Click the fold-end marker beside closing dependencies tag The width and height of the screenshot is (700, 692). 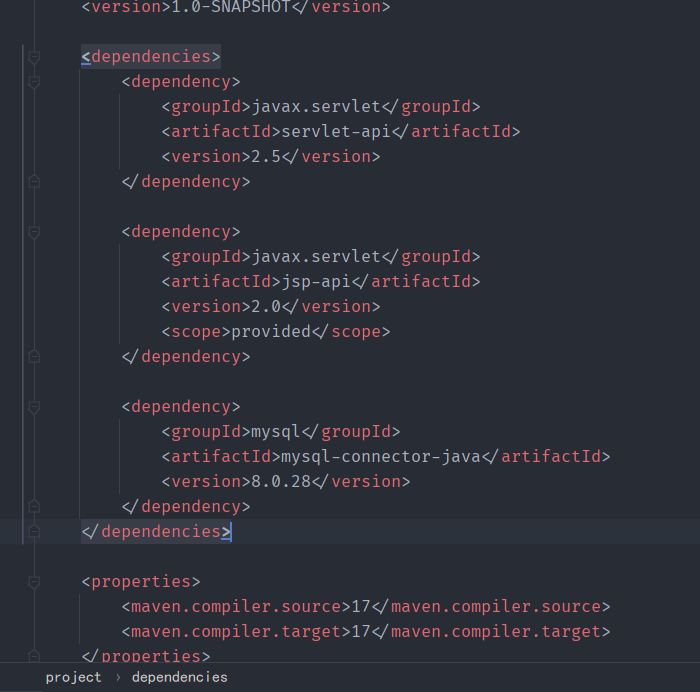coord(34,532)
